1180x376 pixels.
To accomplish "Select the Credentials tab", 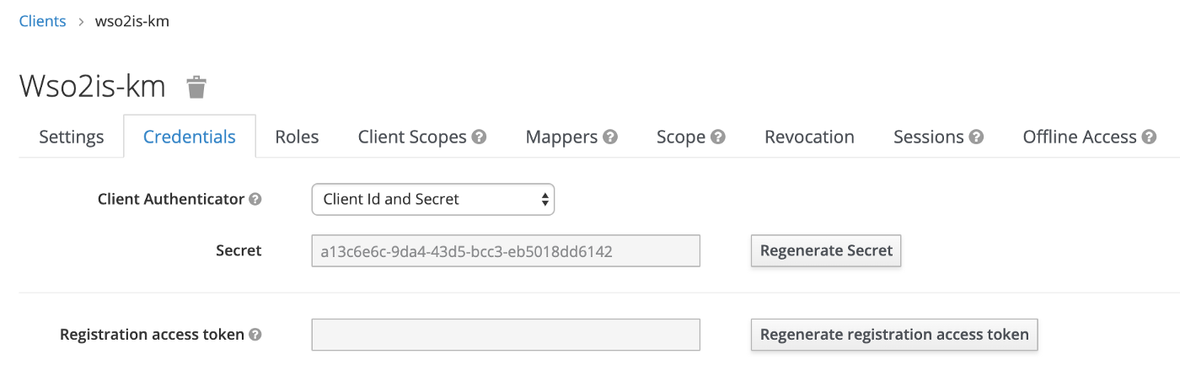I will (190, 137).
